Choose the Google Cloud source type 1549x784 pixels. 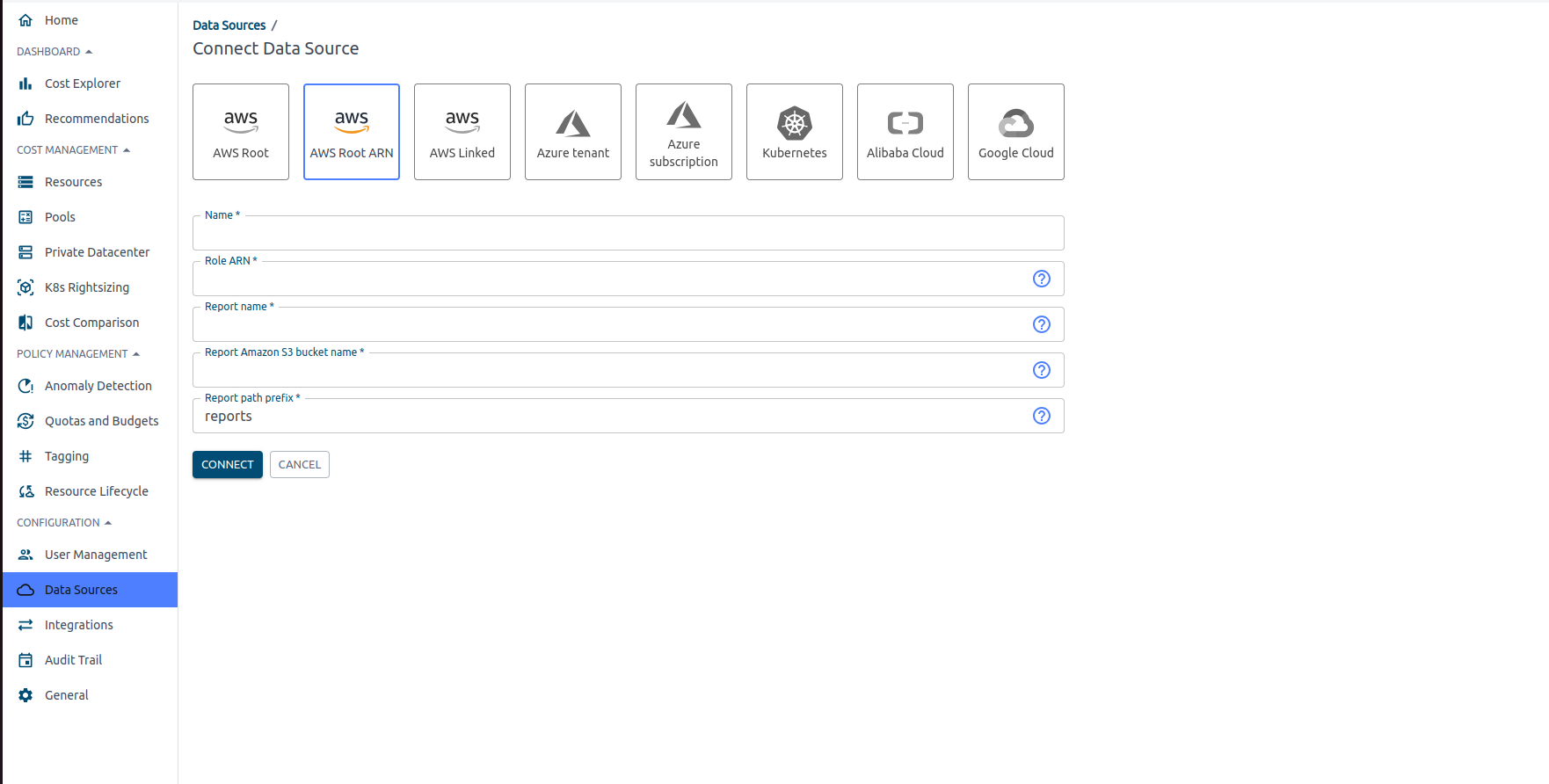click(x=1016, y=132)
